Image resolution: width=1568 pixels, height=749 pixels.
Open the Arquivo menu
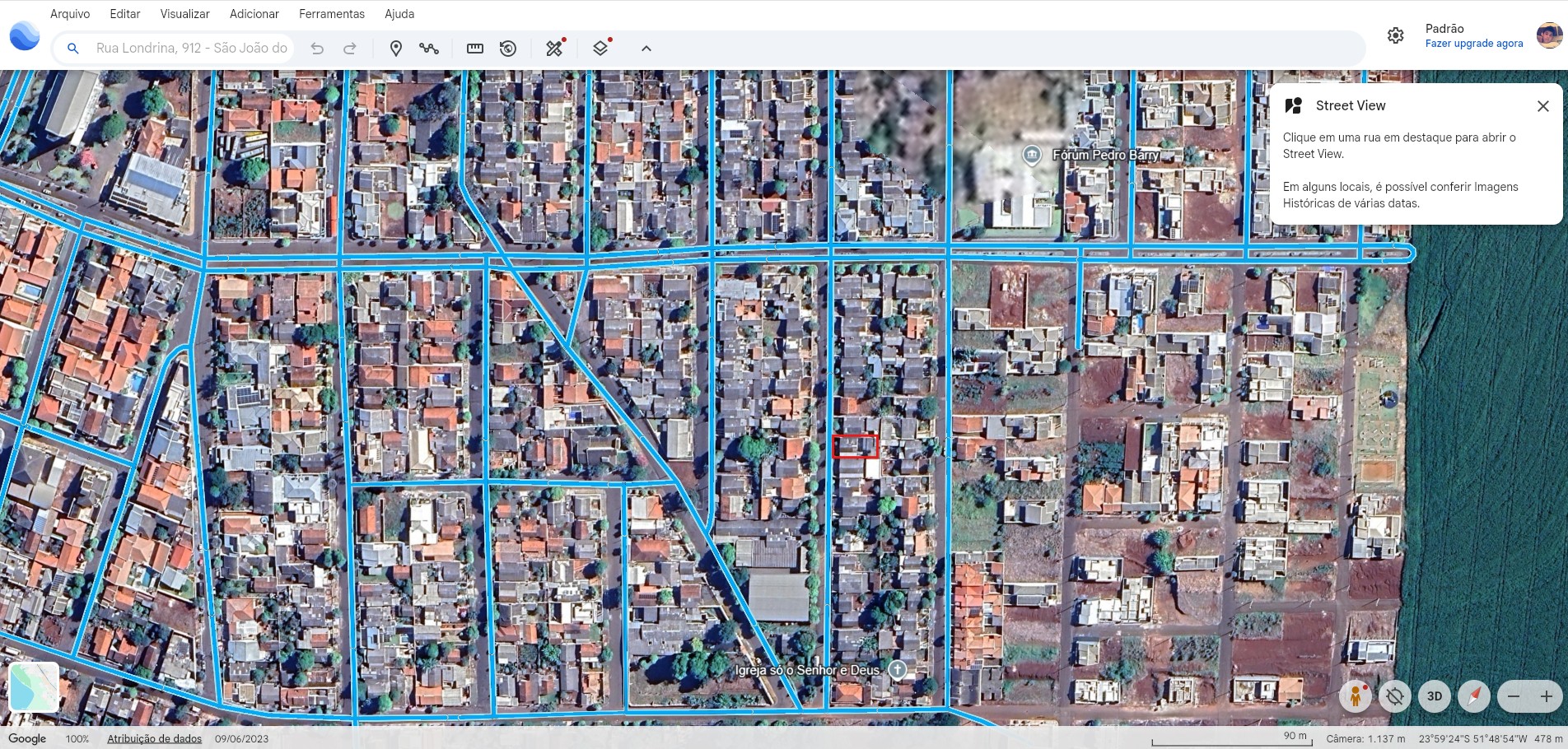click(70, 14)
